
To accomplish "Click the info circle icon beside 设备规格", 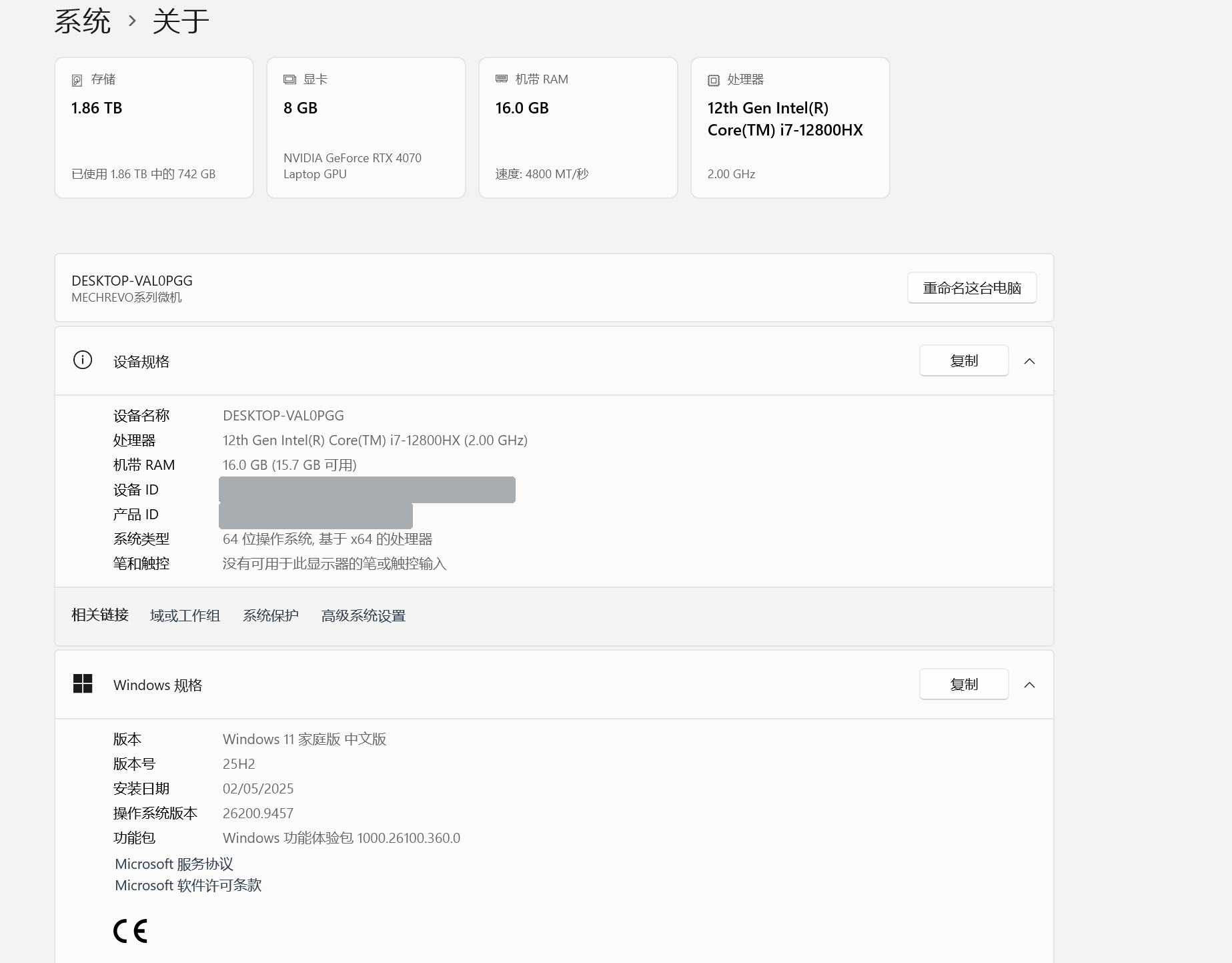I will click(x=83, y=360).
